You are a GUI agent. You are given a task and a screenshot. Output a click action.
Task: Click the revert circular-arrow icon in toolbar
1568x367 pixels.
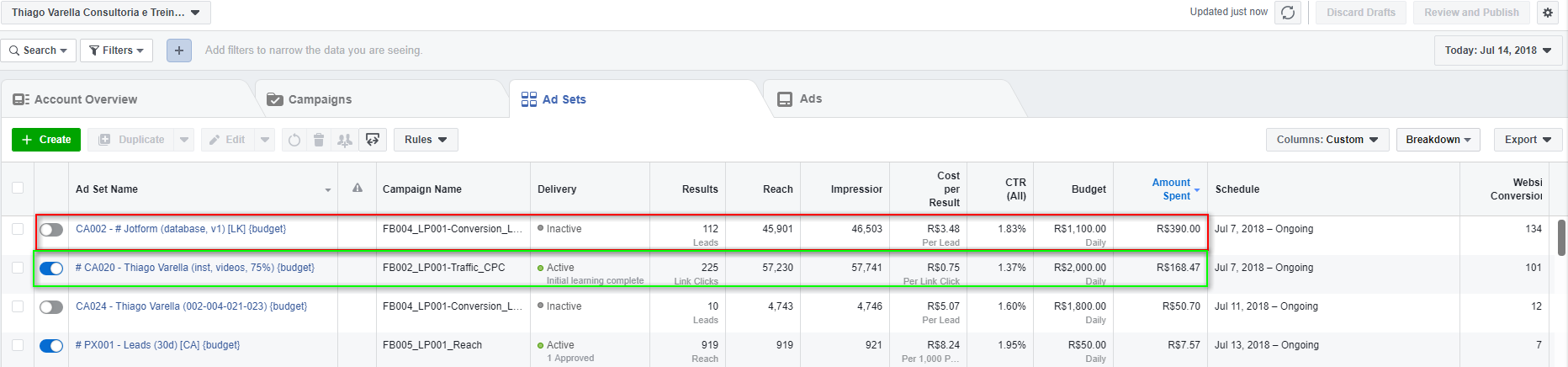click(x=294, y=140)
